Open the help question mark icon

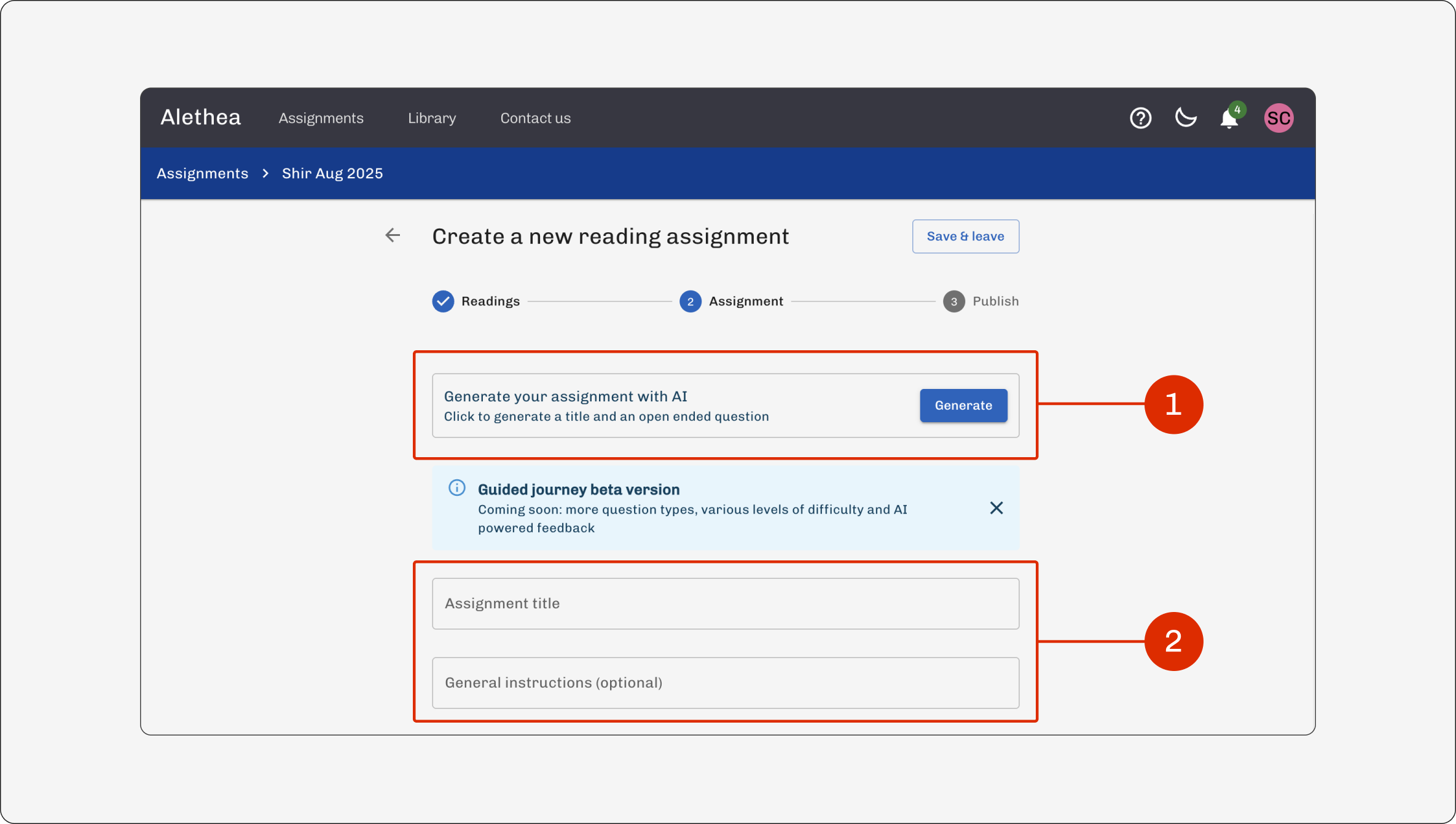coord(1141,118)
